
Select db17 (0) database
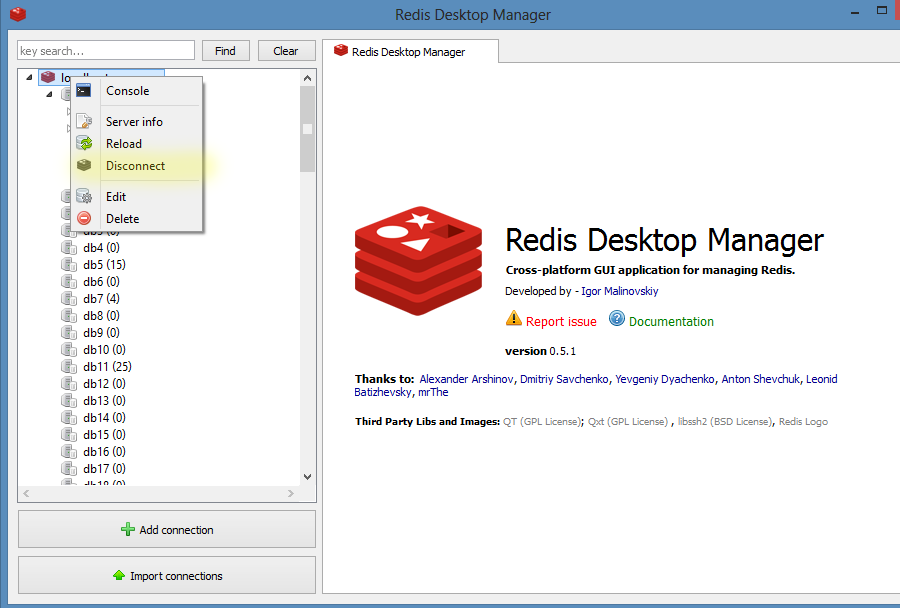[x=104, y=468]
